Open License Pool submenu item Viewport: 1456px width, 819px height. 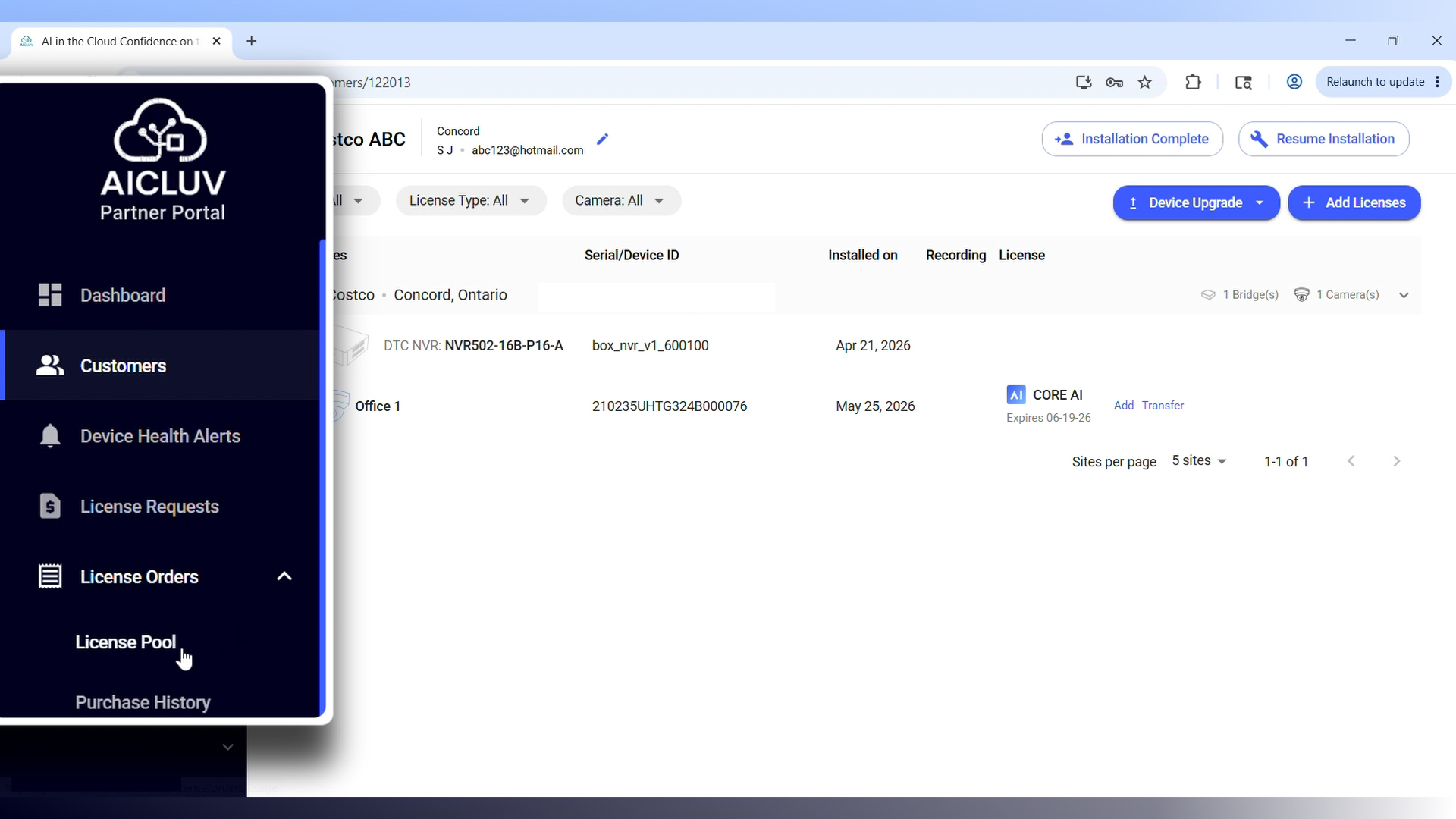(x=126, y=642)
